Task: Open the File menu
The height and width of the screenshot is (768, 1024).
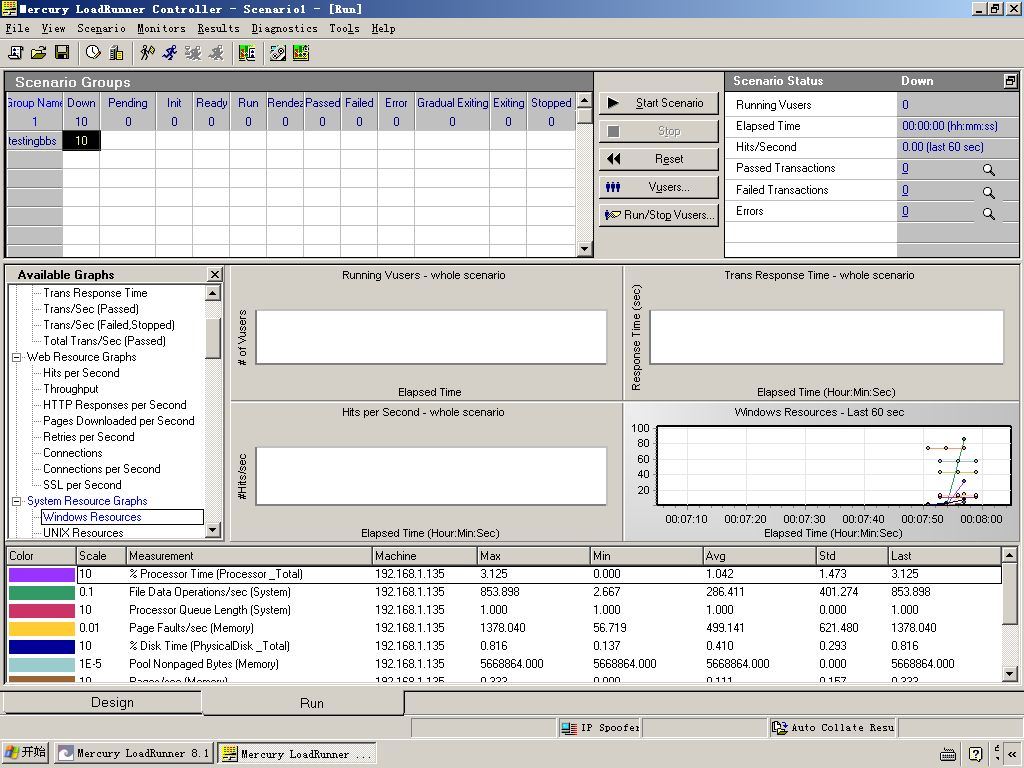Action: [x=18, y=29]
